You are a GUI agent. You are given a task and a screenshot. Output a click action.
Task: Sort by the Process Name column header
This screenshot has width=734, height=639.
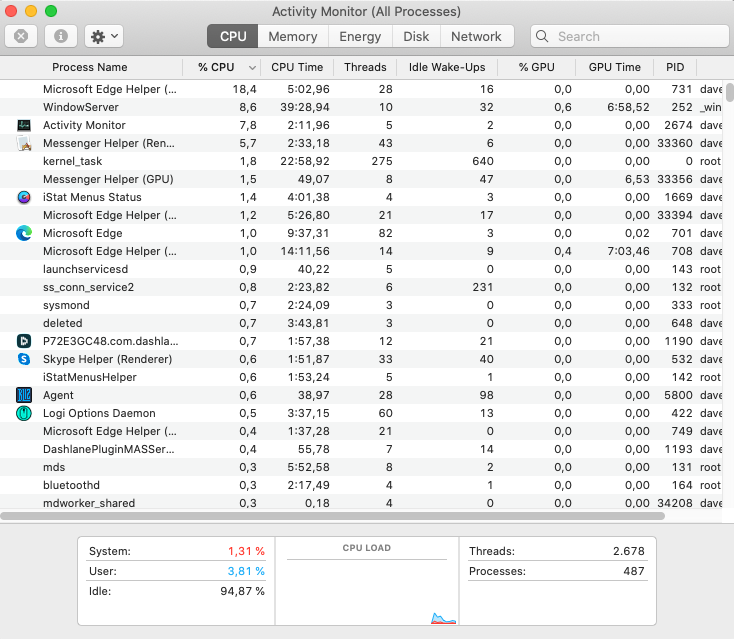tap(90, 67)
